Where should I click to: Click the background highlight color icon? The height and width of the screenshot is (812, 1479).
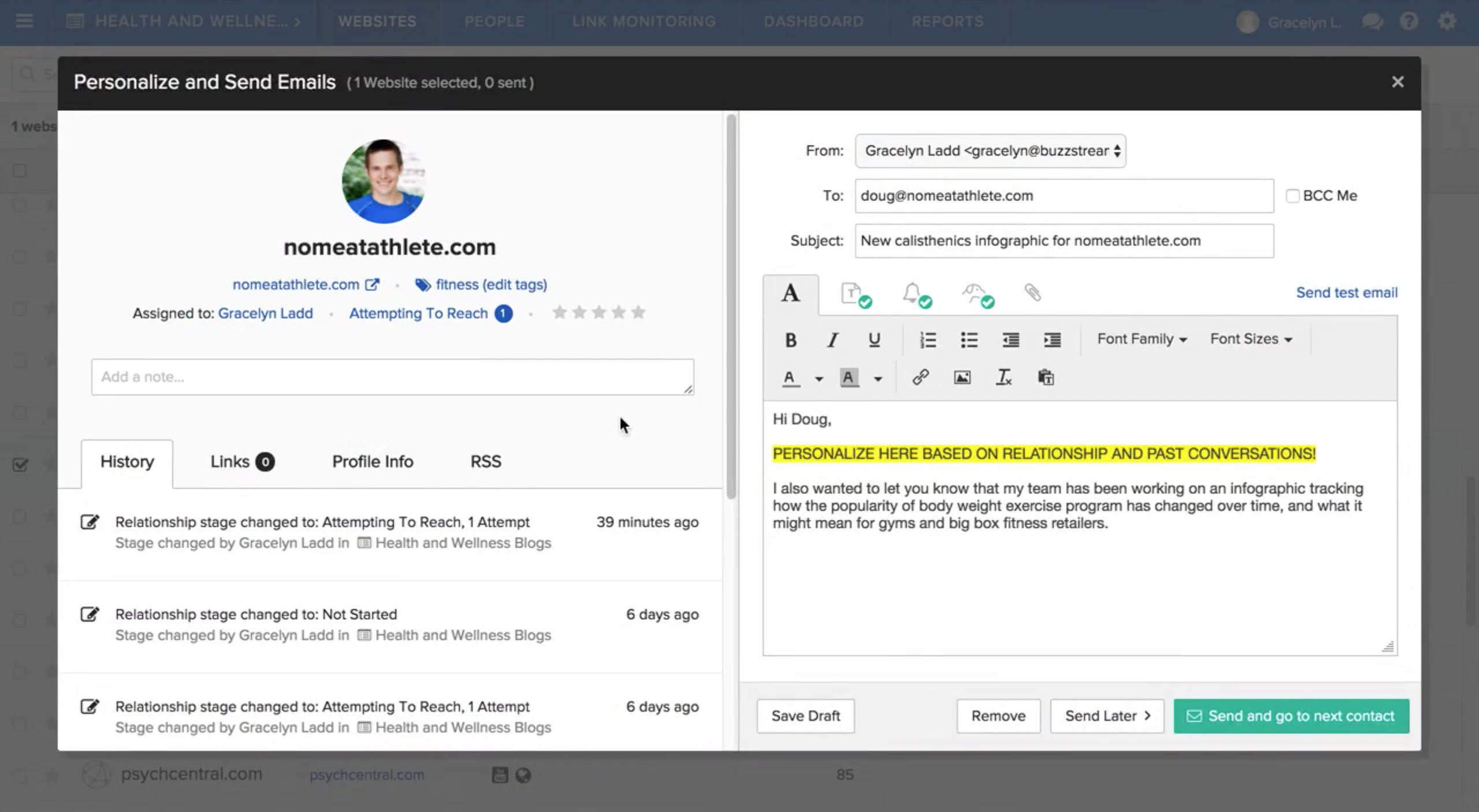[849, 378]
